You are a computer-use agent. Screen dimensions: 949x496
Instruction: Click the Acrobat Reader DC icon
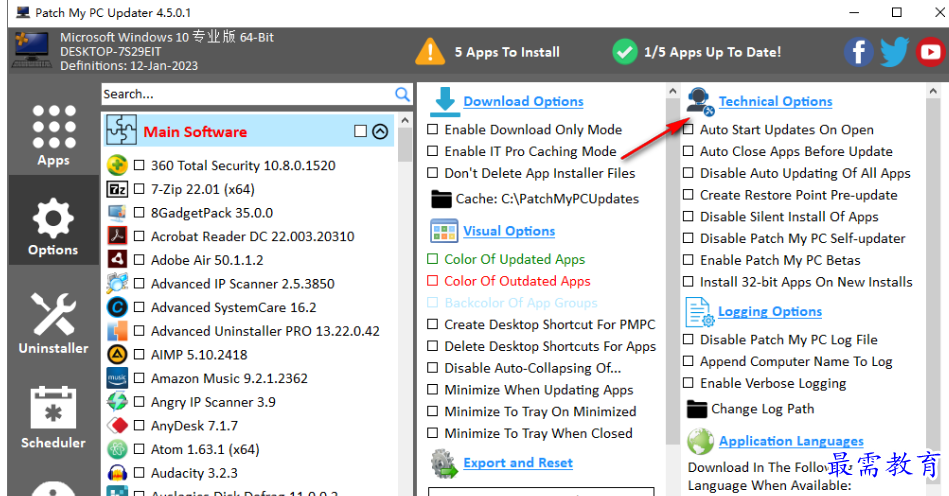[x=117, y=237]
